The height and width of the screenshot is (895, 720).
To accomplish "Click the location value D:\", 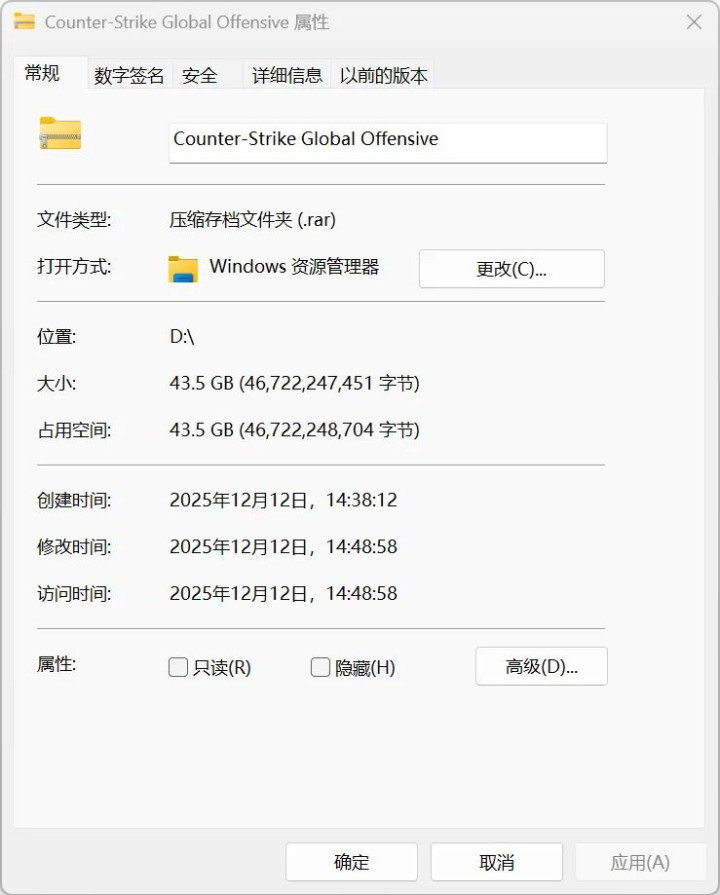I will click(x=182, y=336).
